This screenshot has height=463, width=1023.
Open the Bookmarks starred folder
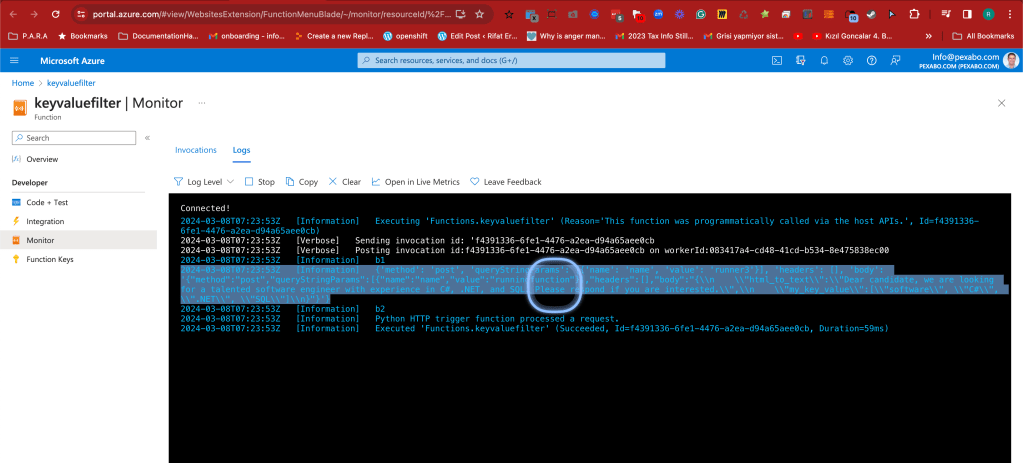coord(83,36)
